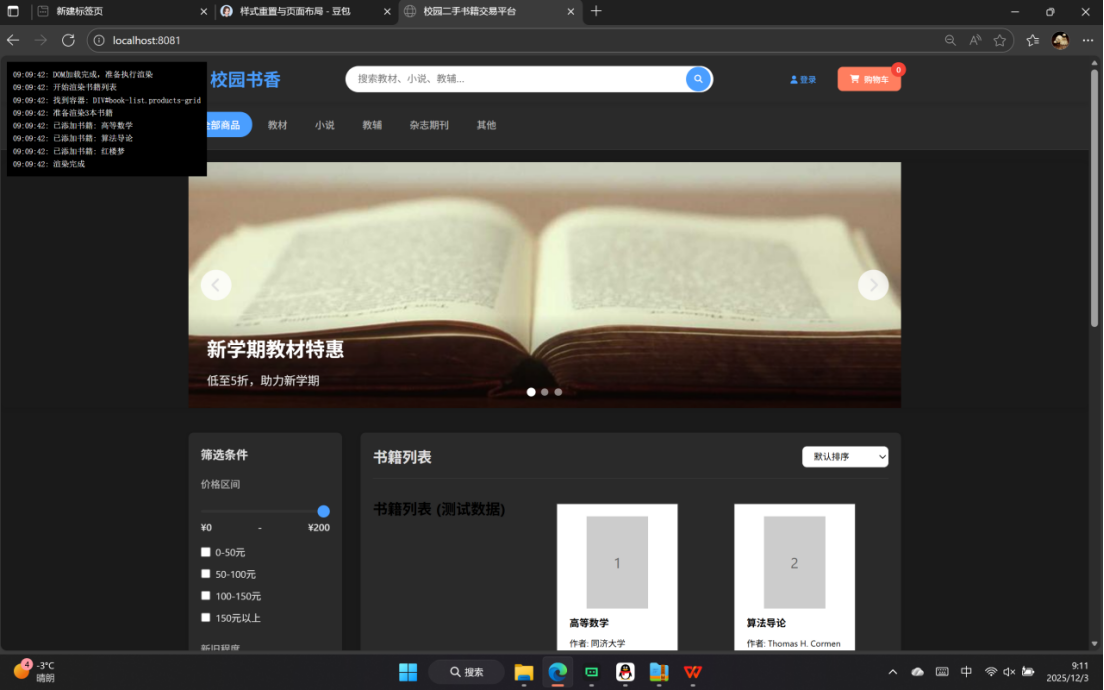Check the 150元以上 price filter

206,617
